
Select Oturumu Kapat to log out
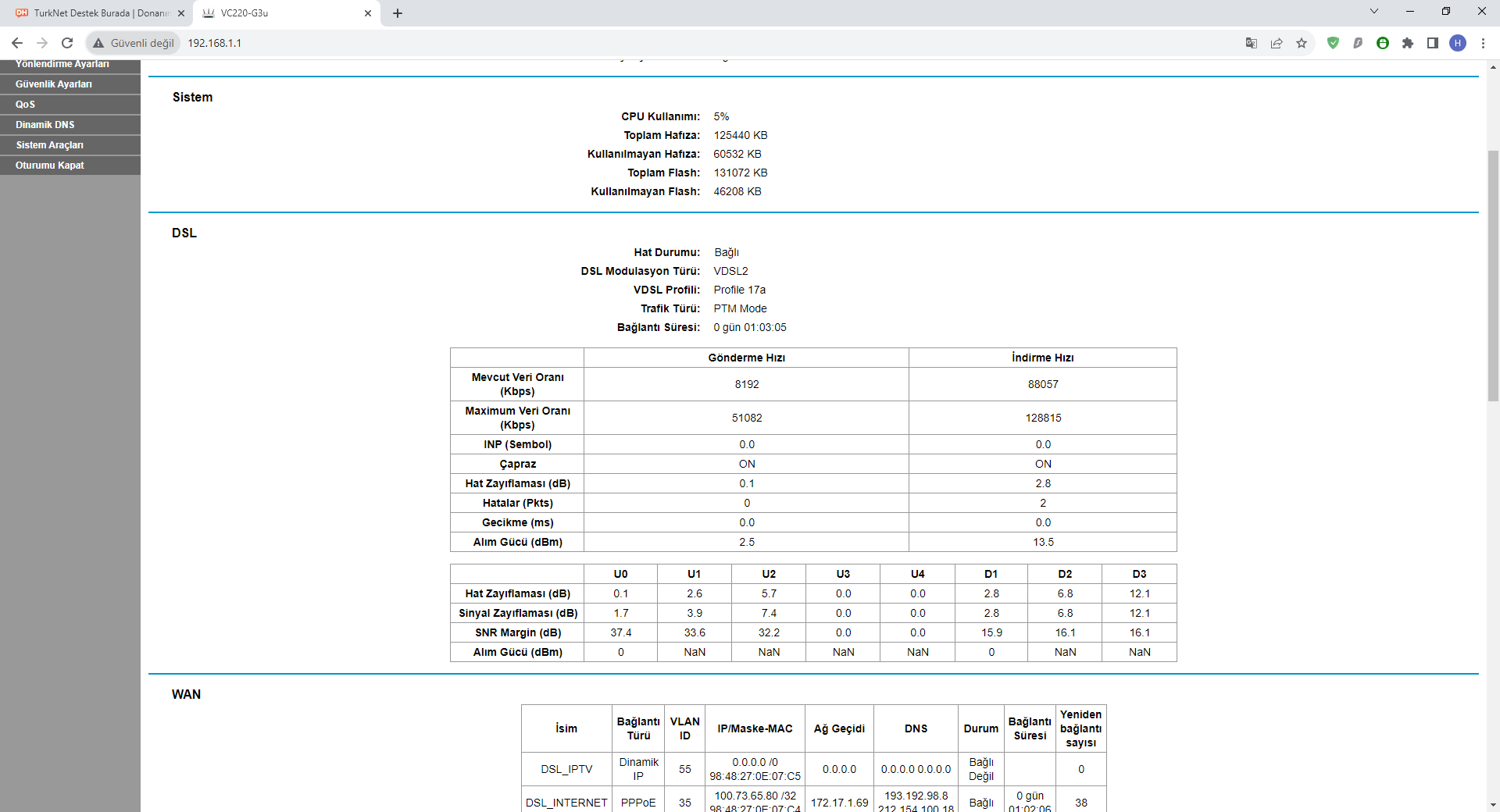(70, 166)
